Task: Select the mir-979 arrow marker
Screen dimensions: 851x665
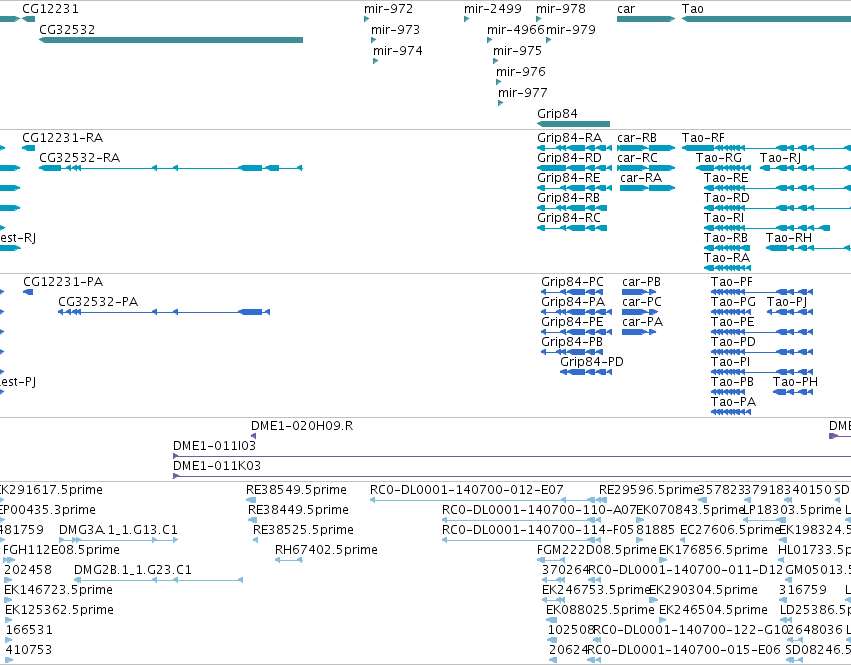Action: [549, 40]
